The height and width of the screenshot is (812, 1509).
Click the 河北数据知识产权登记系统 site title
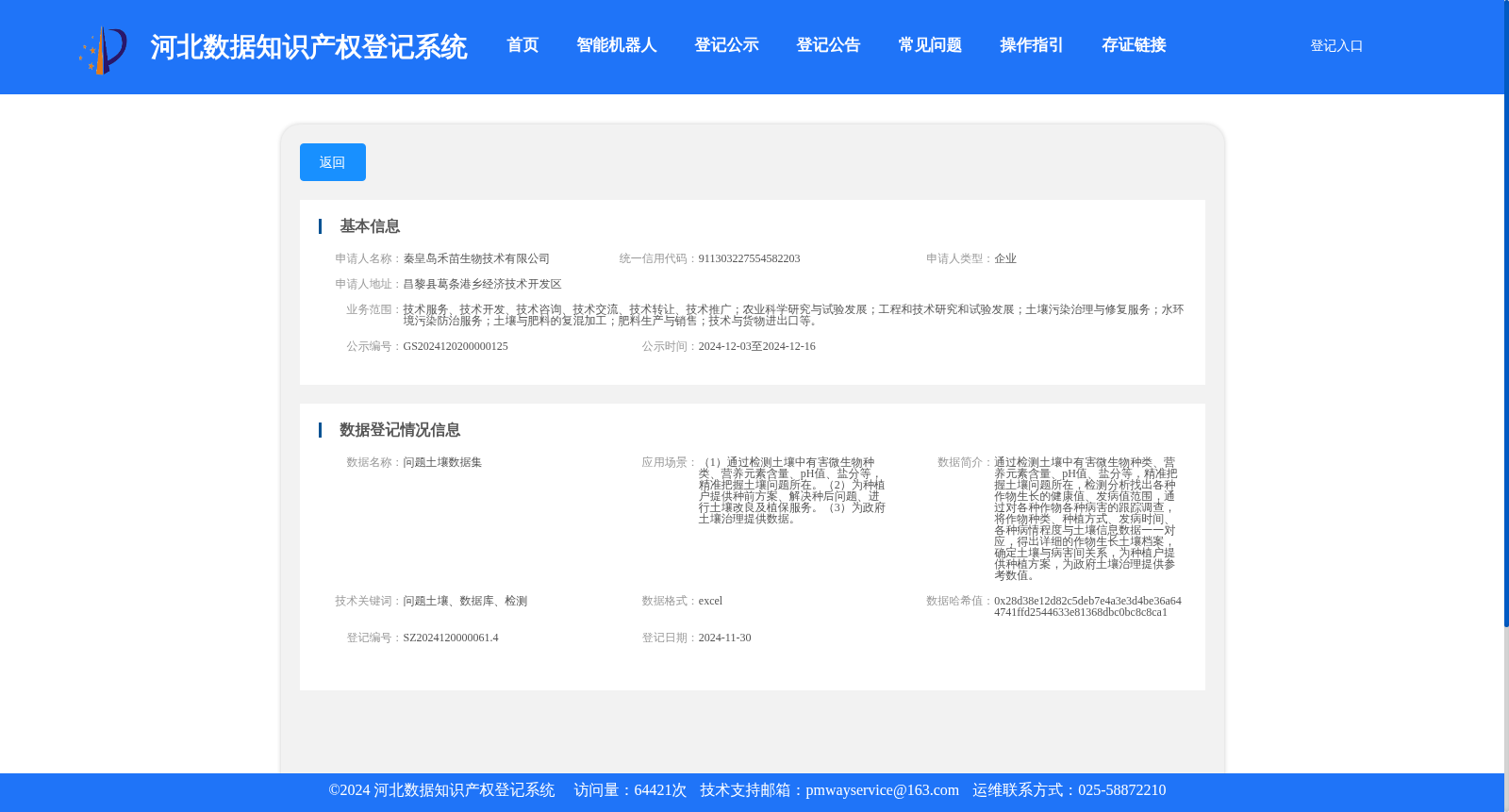point(308,47)
